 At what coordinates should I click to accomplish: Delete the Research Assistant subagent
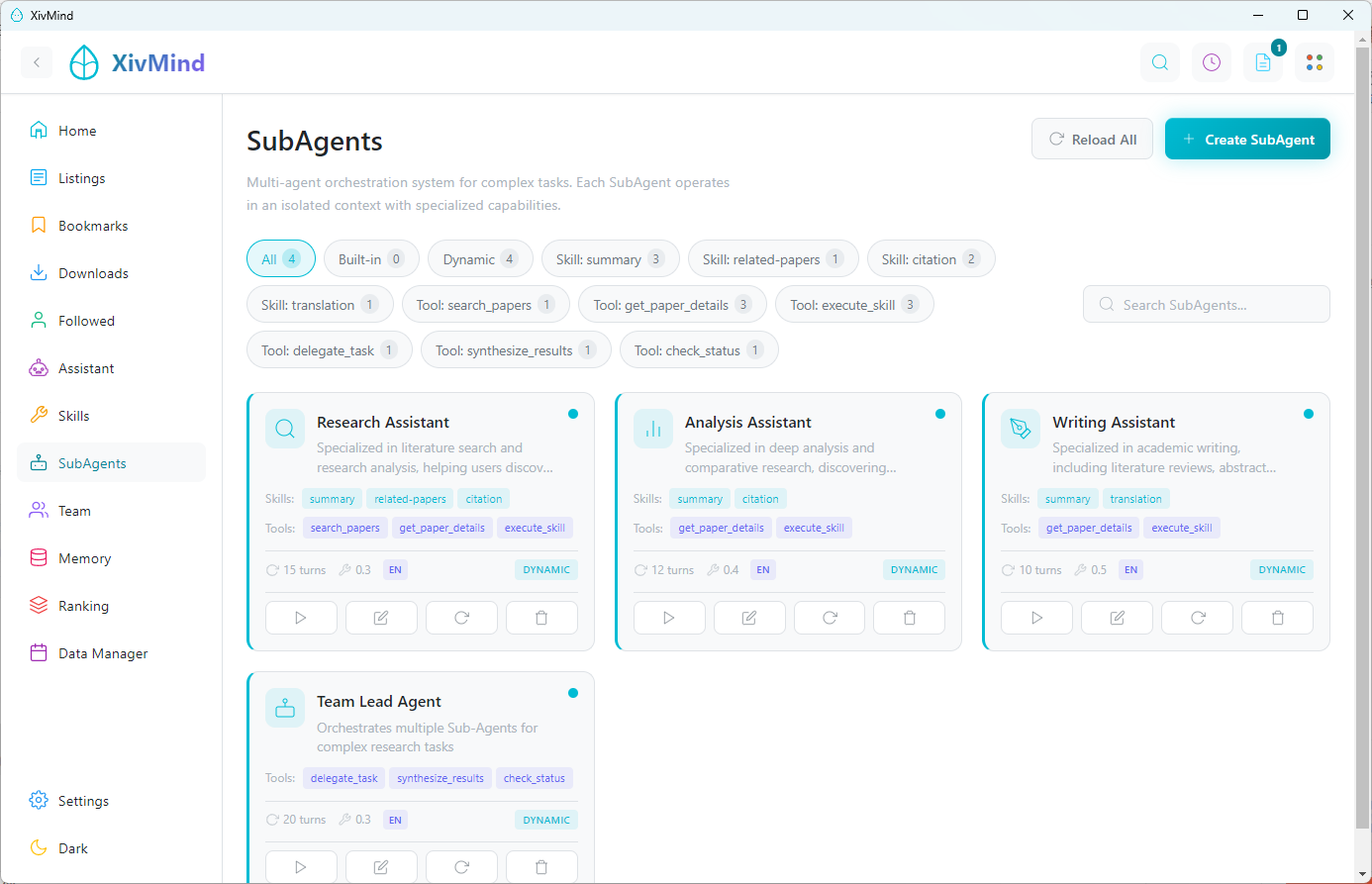541,618
